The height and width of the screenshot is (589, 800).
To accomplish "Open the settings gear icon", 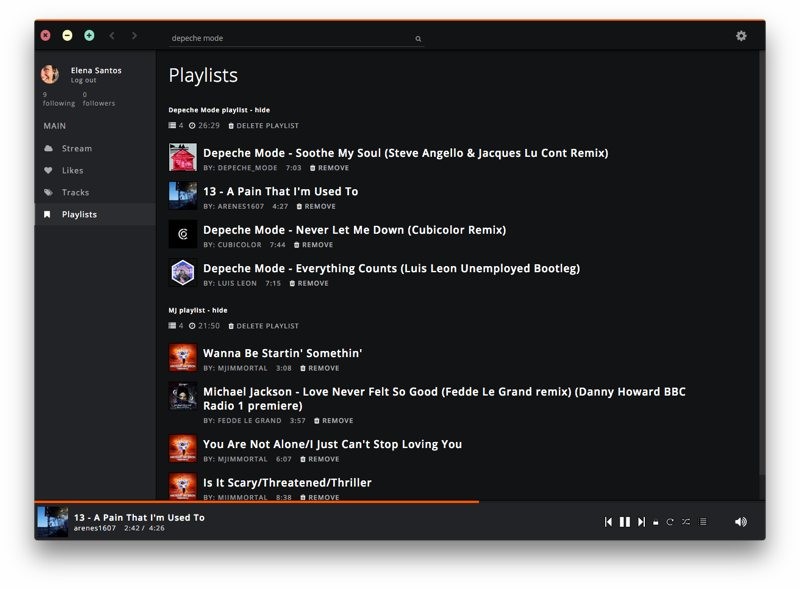I will (x=741, y=36).
